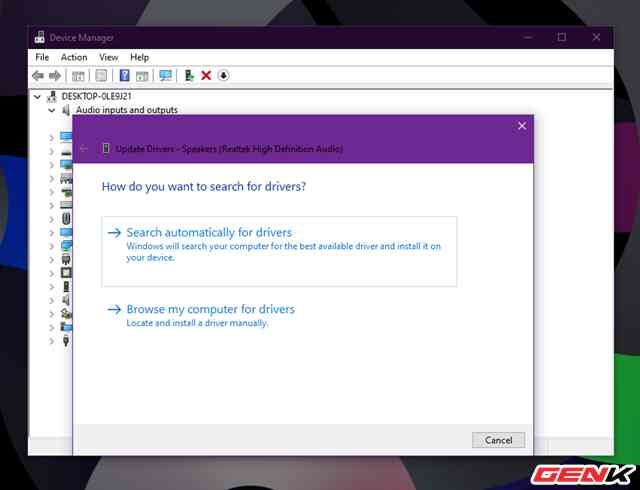Click the Forward arrow in Device Manager toolbar

(x=55, y=76)
